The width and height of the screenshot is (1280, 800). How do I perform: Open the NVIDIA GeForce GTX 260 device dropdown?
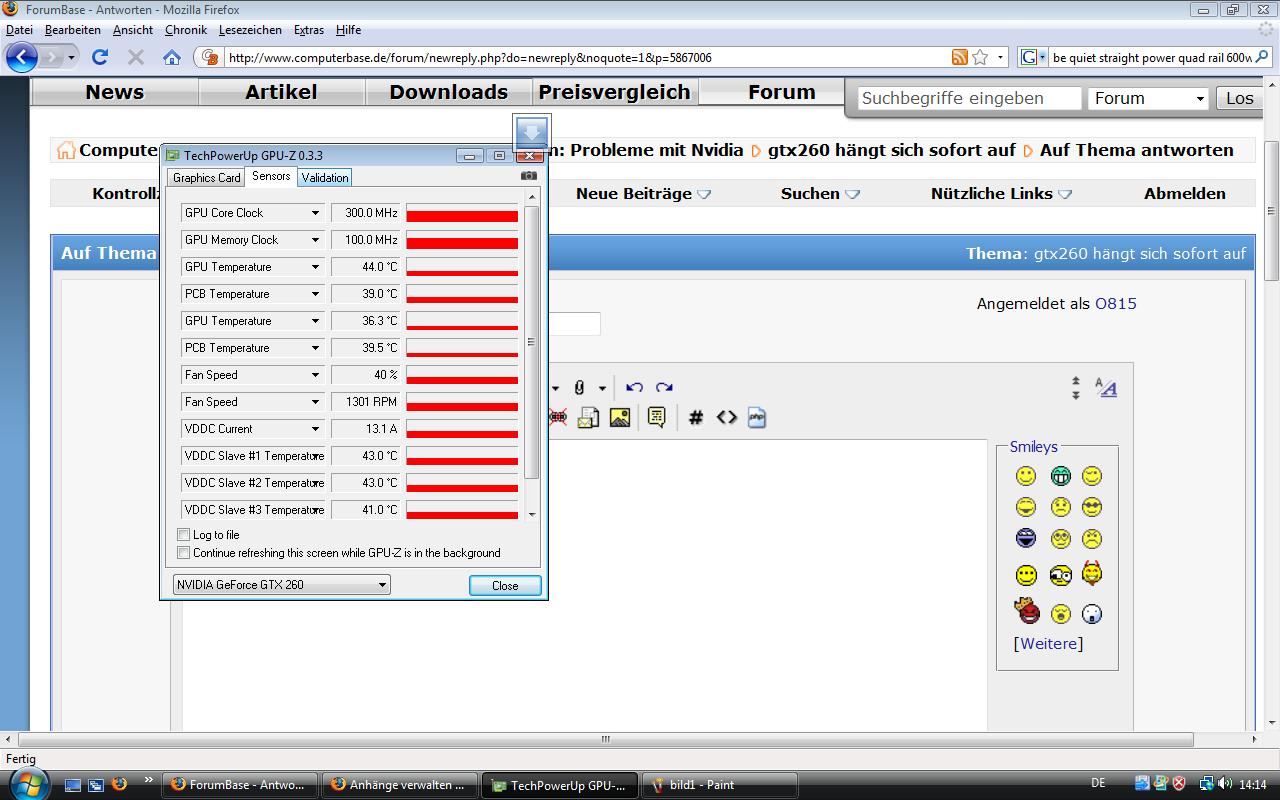[281, 585]
